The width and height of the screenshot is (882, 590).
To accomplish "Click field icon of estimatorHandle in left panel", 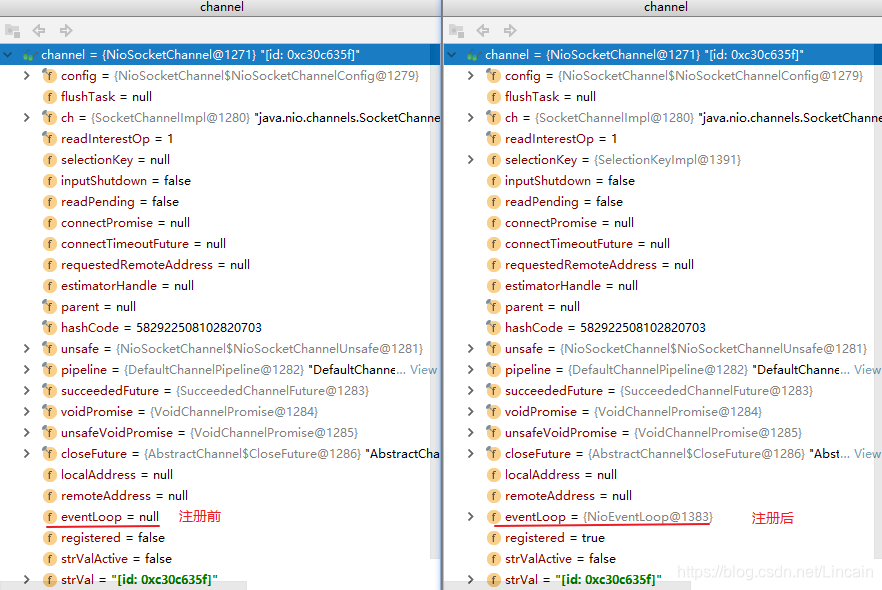I will pos(50,286).
